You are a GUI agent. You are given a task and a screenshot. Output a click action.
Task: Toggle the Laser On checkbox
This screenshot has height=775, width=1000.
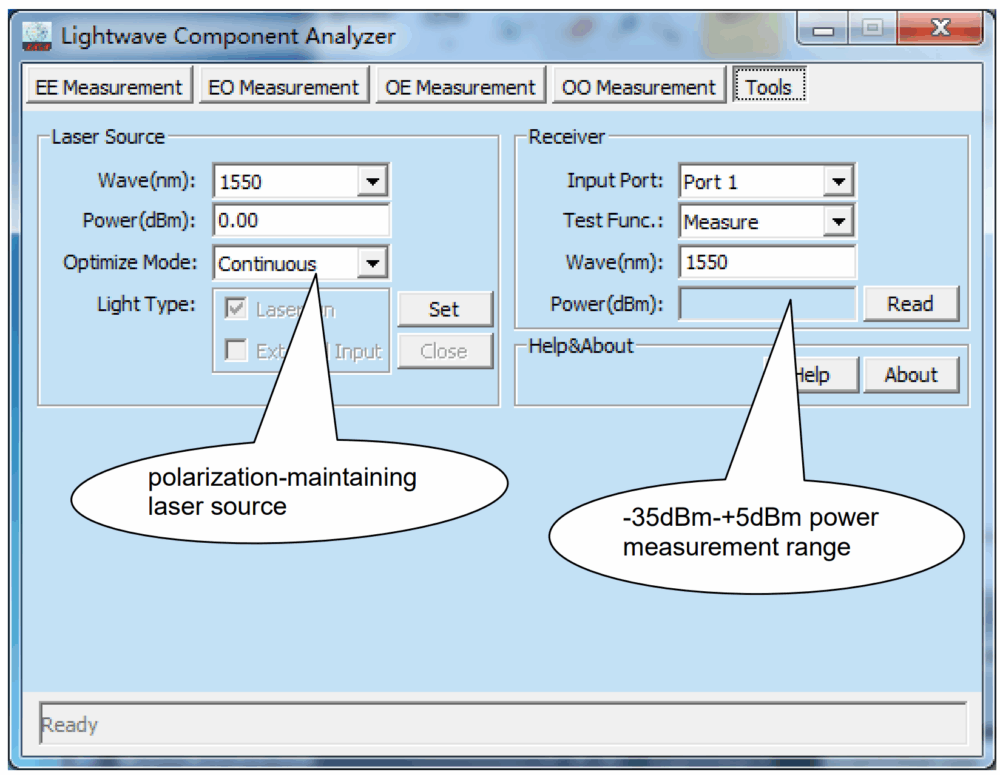tap(237, 310)
